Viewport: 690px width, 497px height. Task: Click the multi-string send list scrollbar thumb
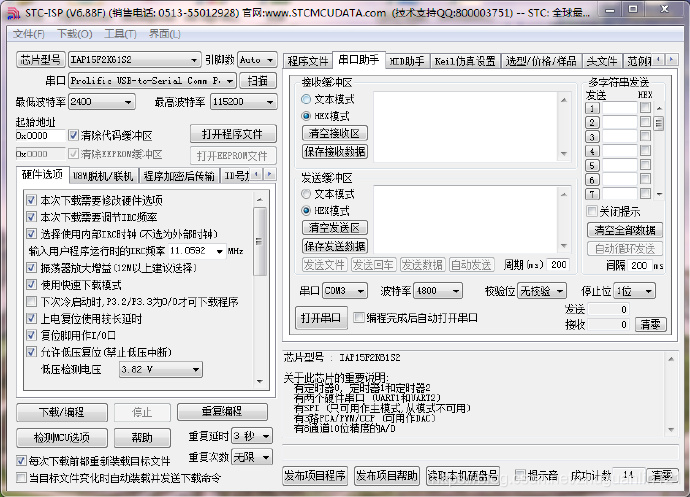(659, 123)
